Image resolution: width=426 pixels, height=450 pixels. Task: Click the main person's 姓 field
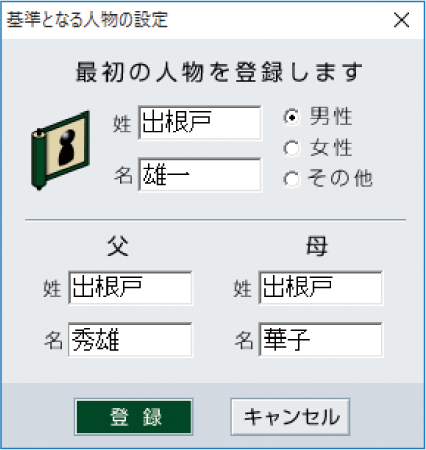coord(200,122)
